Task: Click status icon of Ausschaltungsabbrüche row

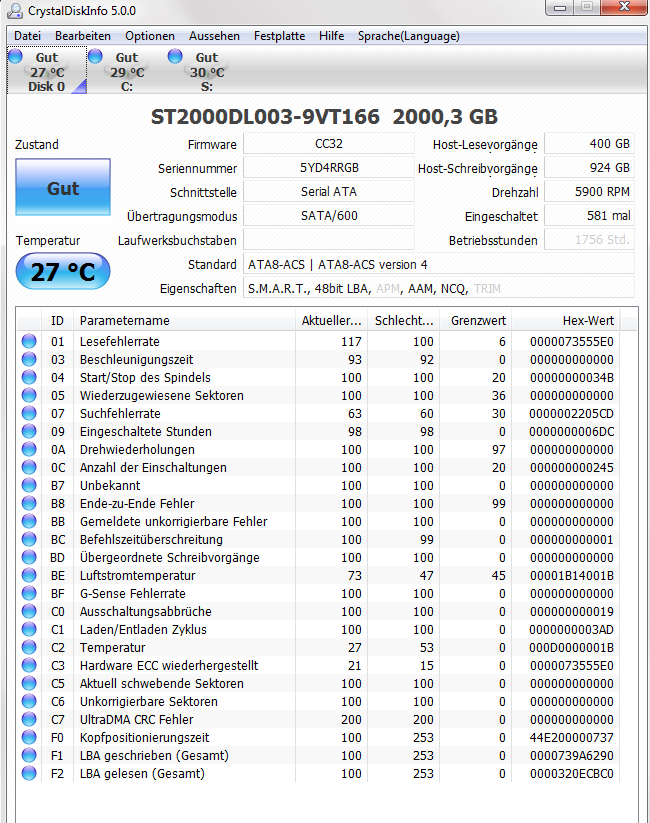Action: [x=29, y=611]
